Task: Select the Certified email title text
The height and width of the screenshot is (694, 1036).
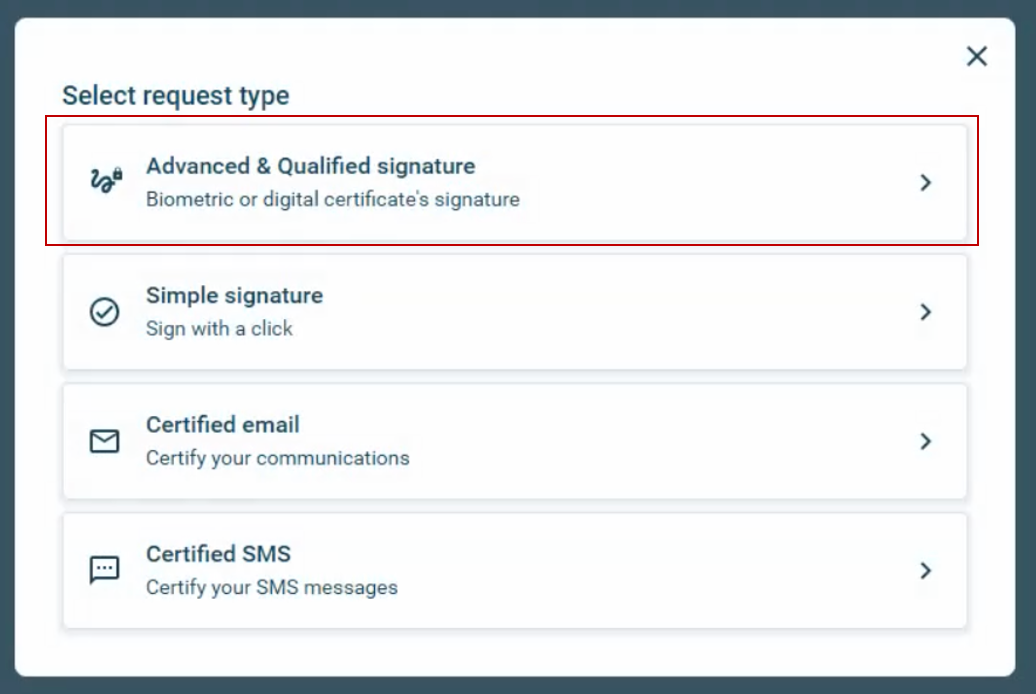Action: pos(222,425)
